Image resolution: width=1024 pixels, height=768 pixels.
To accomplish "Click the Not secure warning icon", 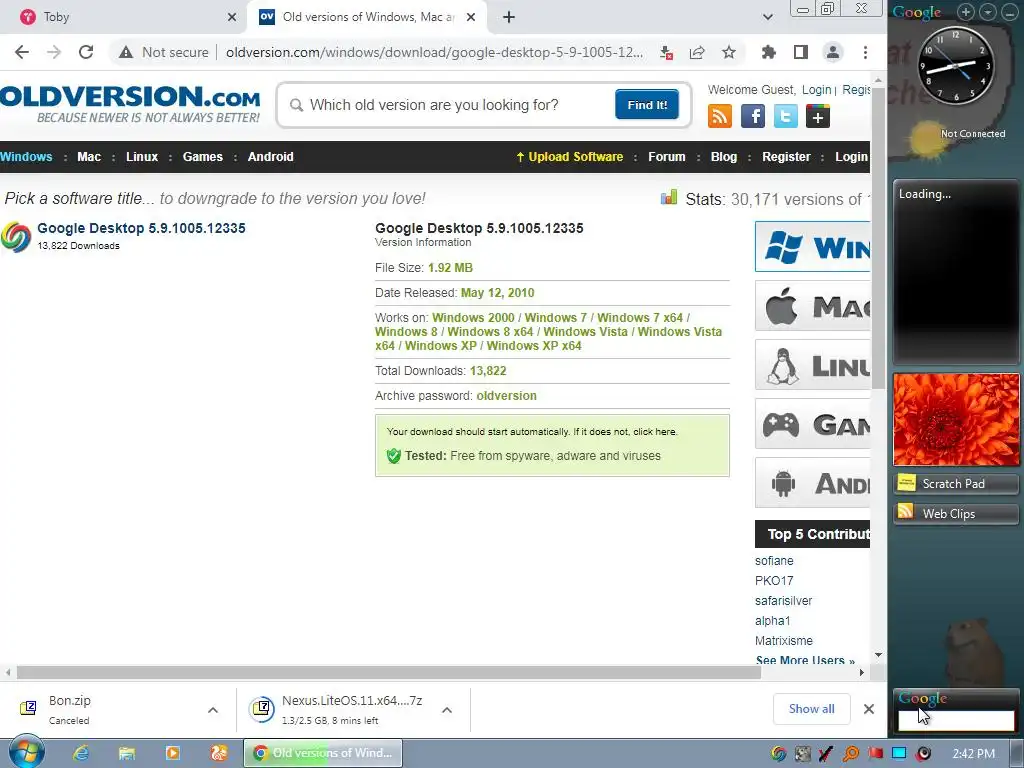I will point(125,52).
